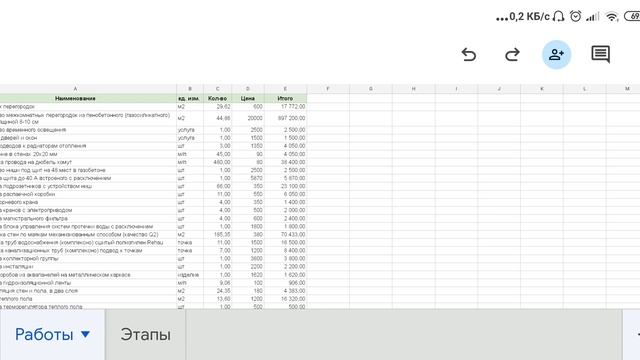Viewport: 640px width, 360px height.
Task: Select the total cell '23 100,00'
Action: (285, 186)
